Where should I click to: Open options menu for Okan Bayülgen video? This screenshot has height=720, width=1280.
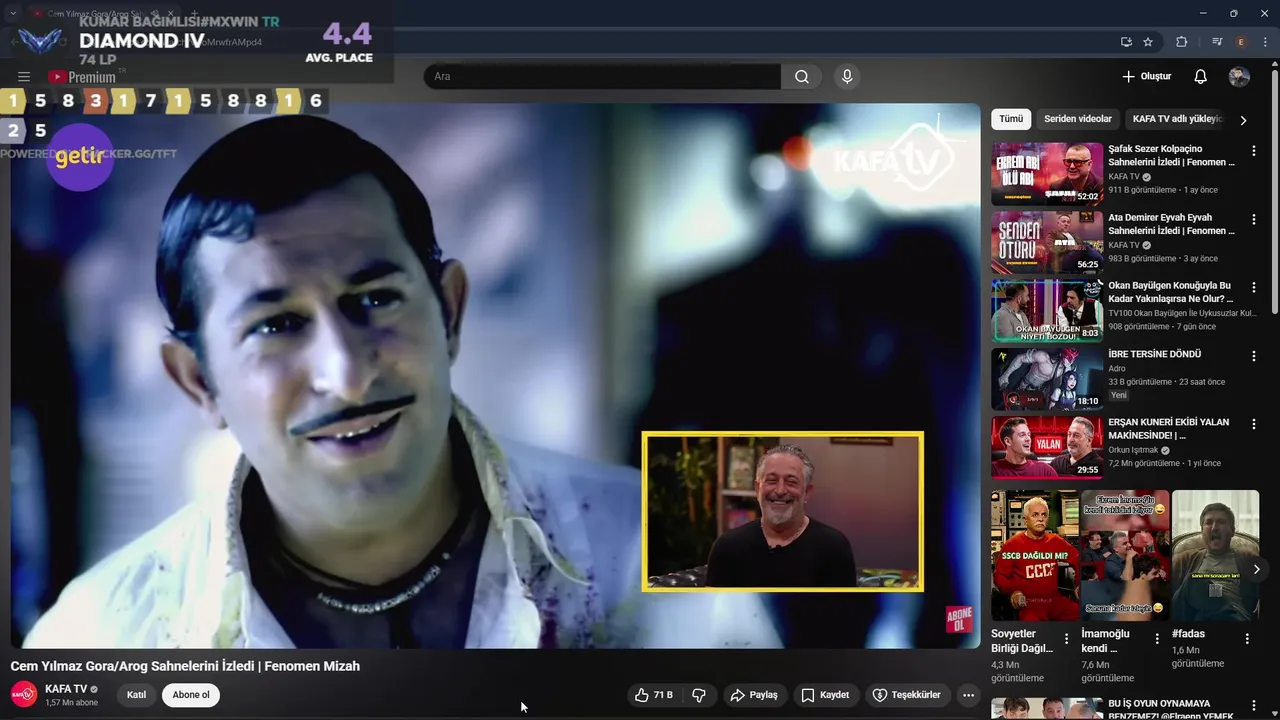coord(1254,287)
